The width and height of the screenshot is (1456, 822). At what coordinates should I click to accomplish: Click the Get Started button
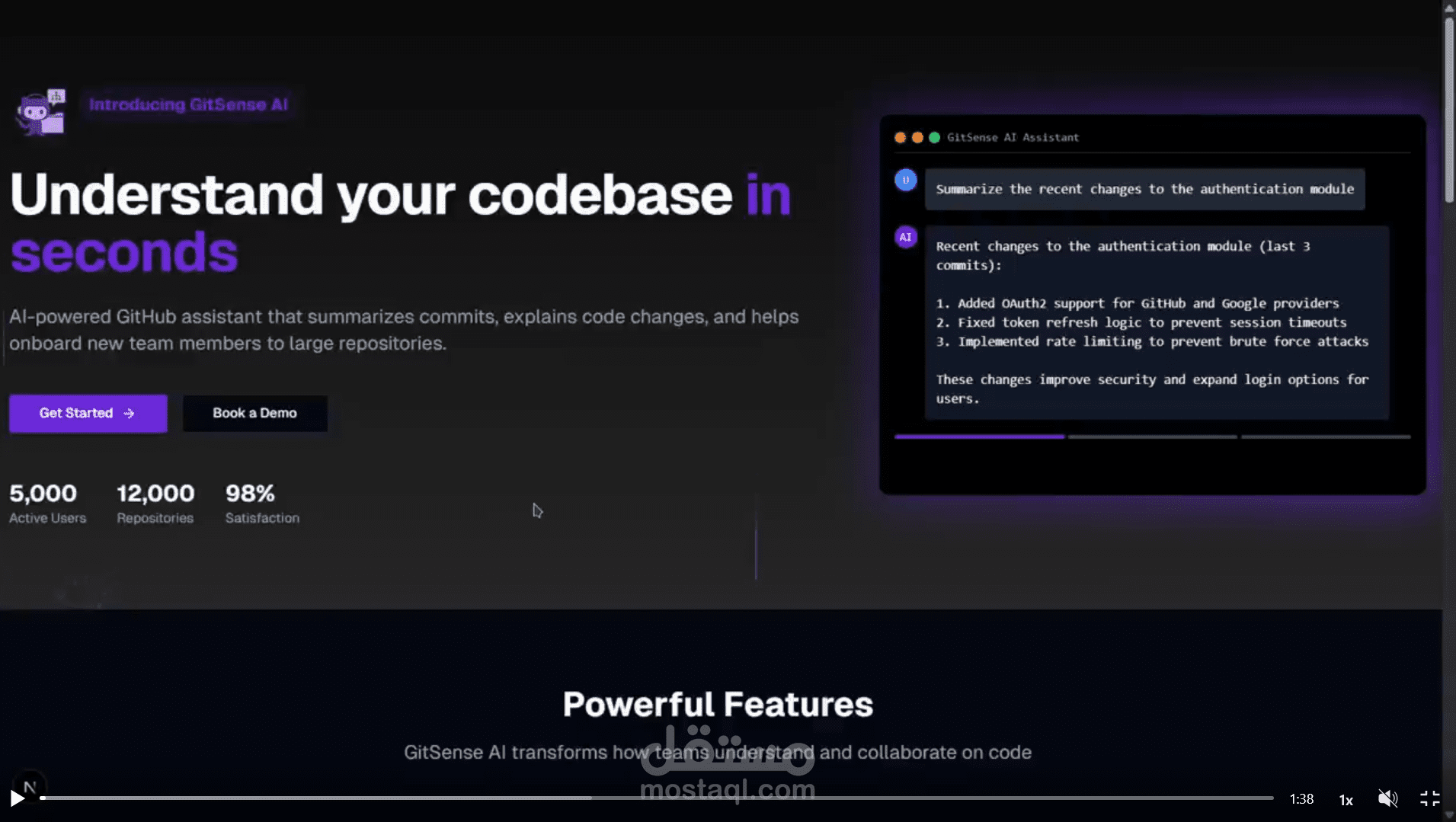[88, 413]
